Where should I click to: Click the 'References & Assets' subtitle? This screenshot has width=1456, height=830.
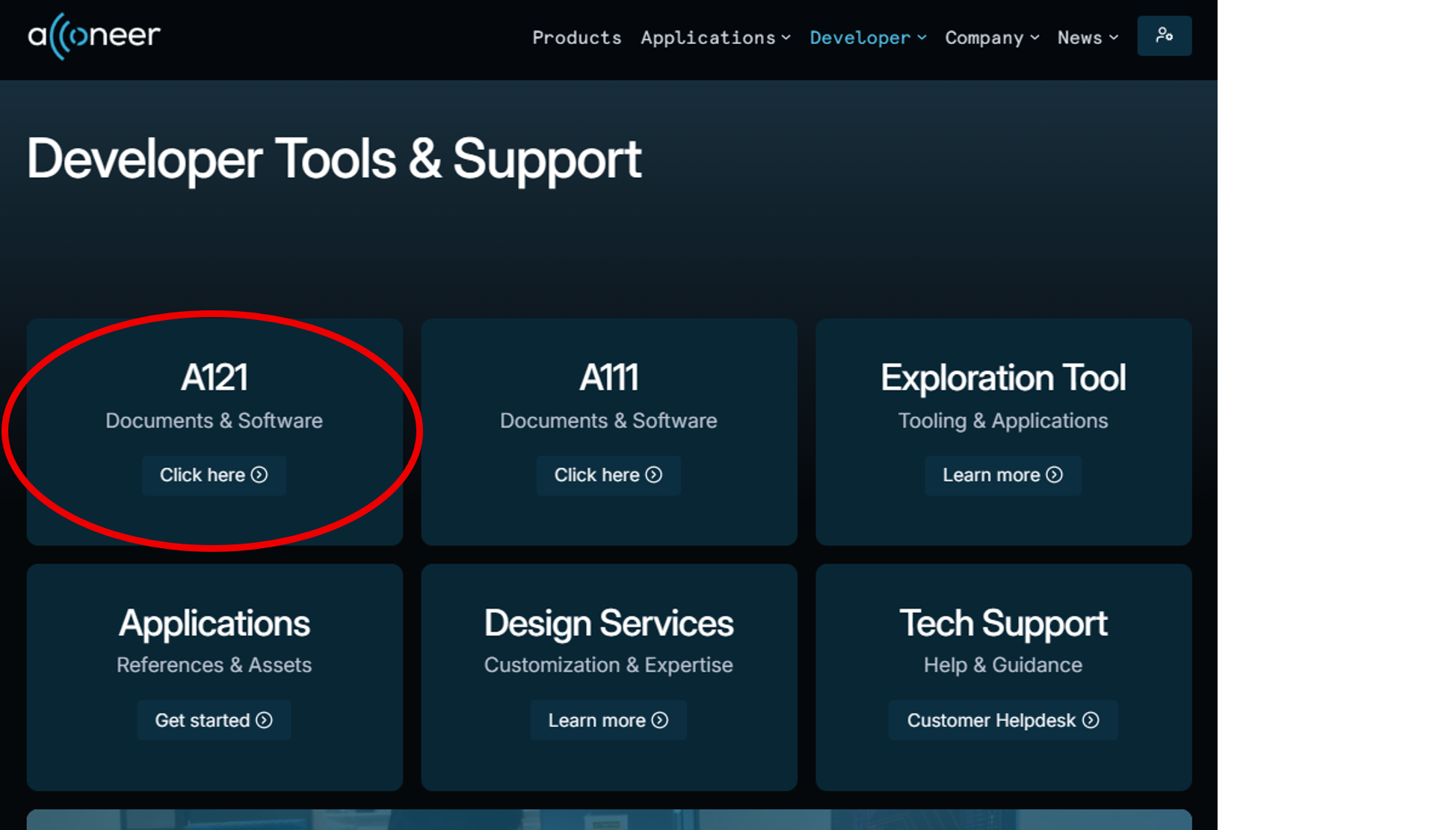214,665
